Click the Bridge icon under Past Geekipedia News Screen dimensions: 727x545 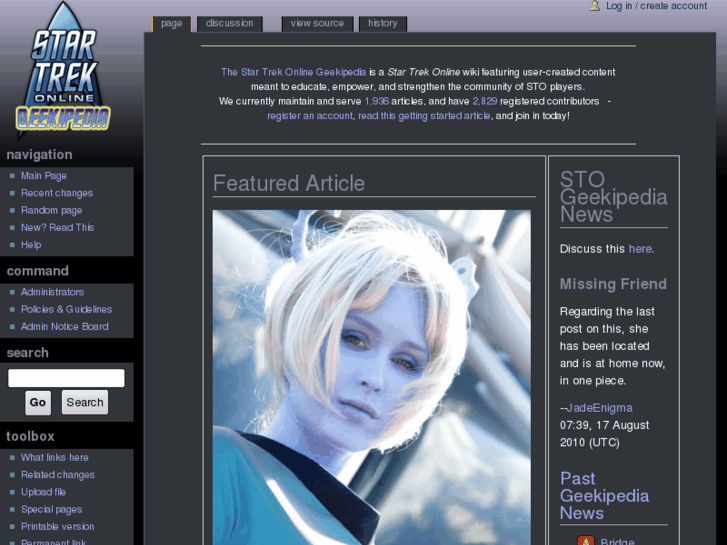586,540
